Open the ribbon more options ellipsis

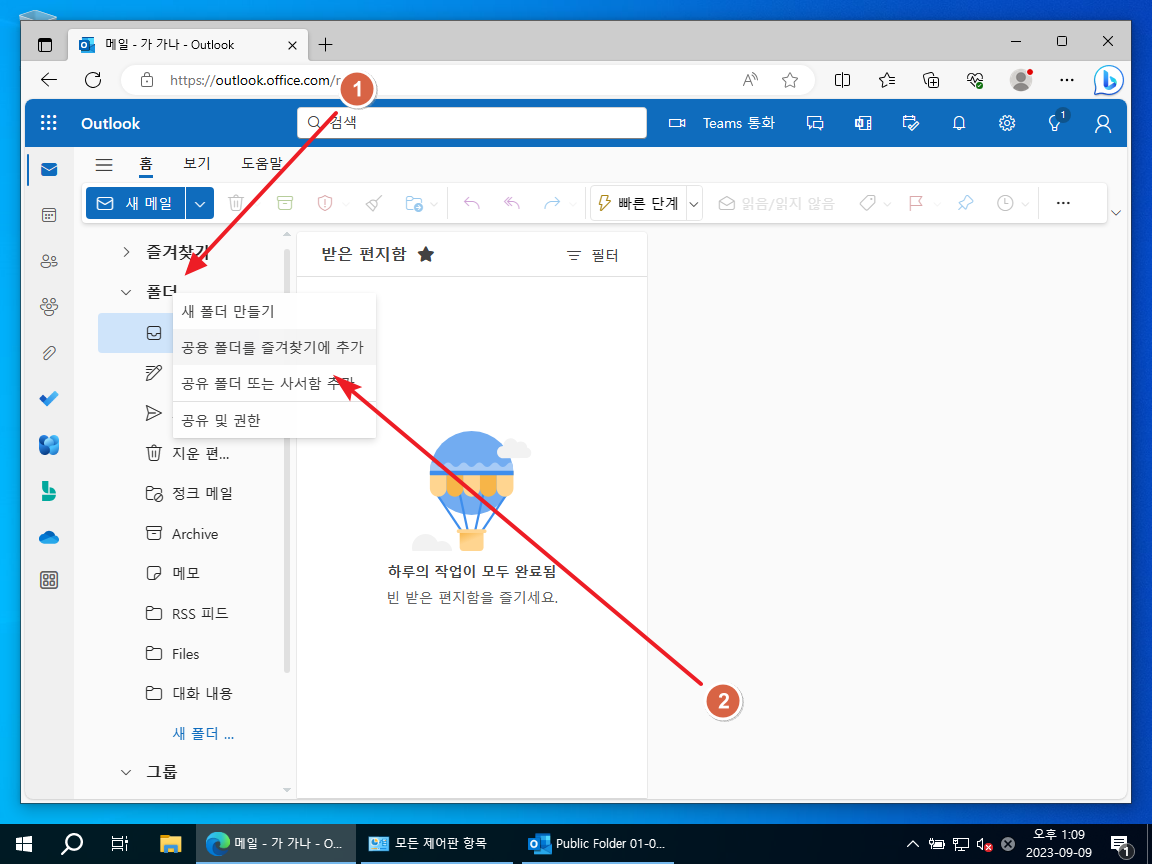(1063, 203)
